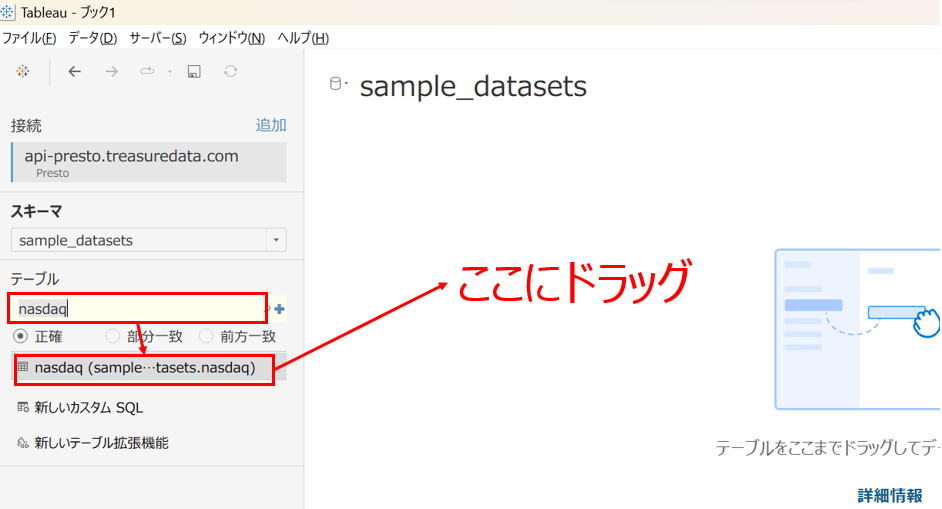Select the 前方一致 prefix match radio button
Image resolution: width=942 pixels, height=509 pixels.
[x=206, y=336]
